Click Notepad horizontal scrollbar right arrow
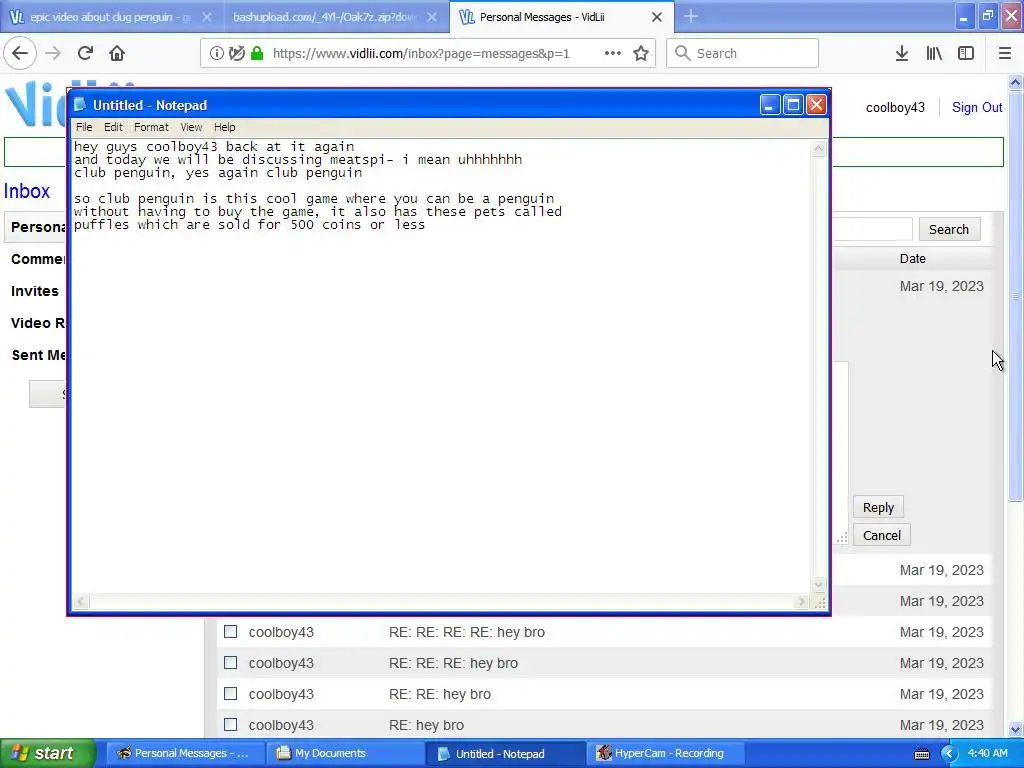The height and width of the screenshot is (768, 1024). pyautogui.click(x=801, y=601)
